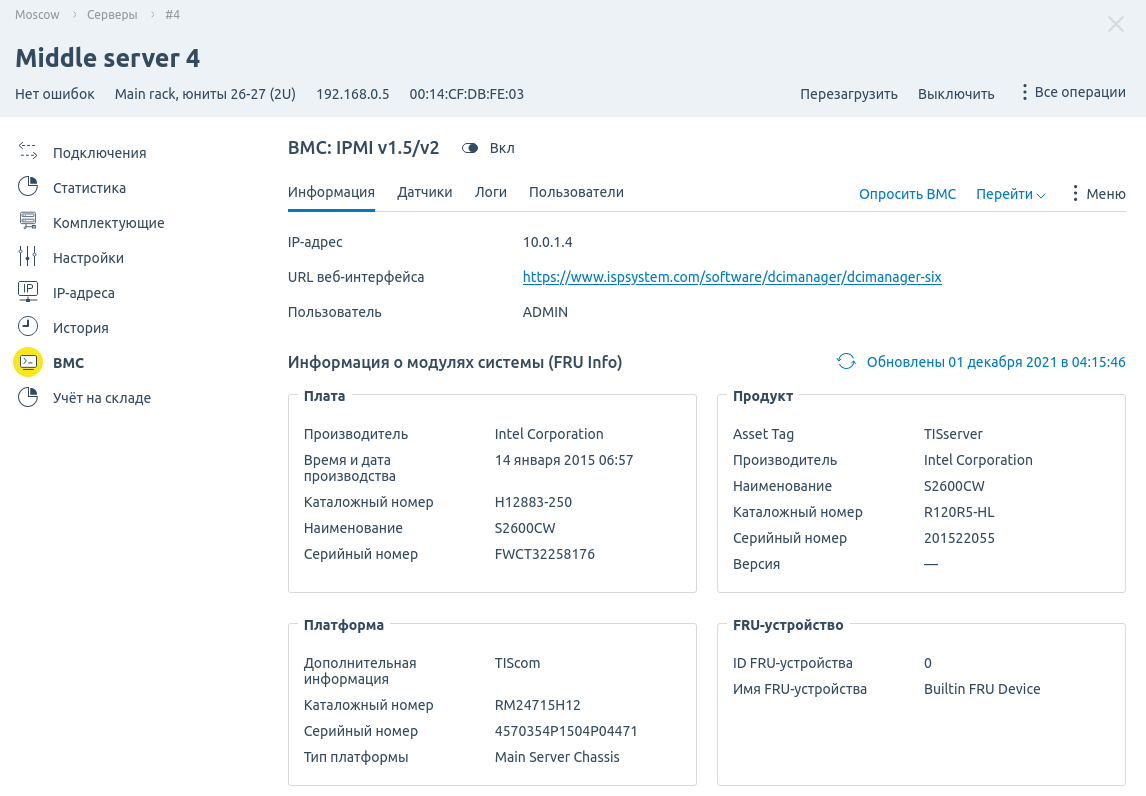The image size is (1146, 796).
Task: Click the Builtin FRU Device value
Action: pos(982,689)
